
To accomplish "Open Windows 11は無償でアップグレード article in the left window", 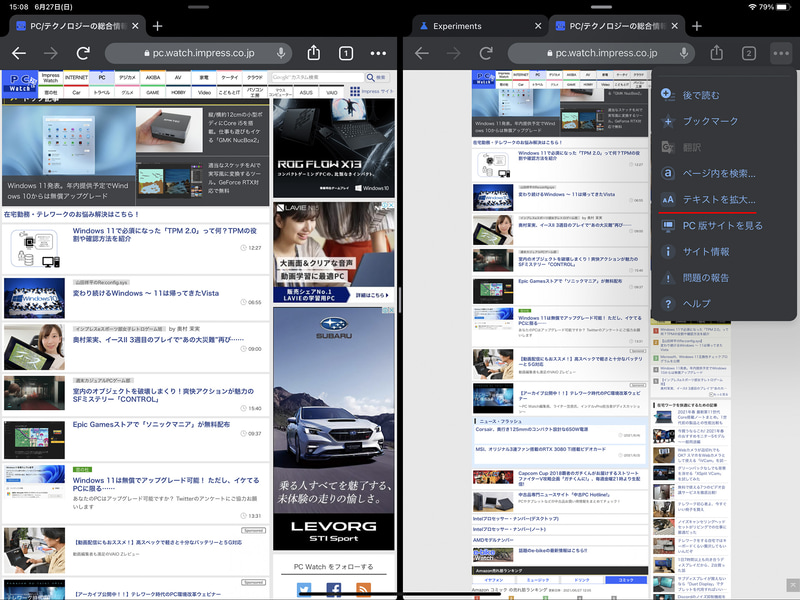I will [166, 484].
